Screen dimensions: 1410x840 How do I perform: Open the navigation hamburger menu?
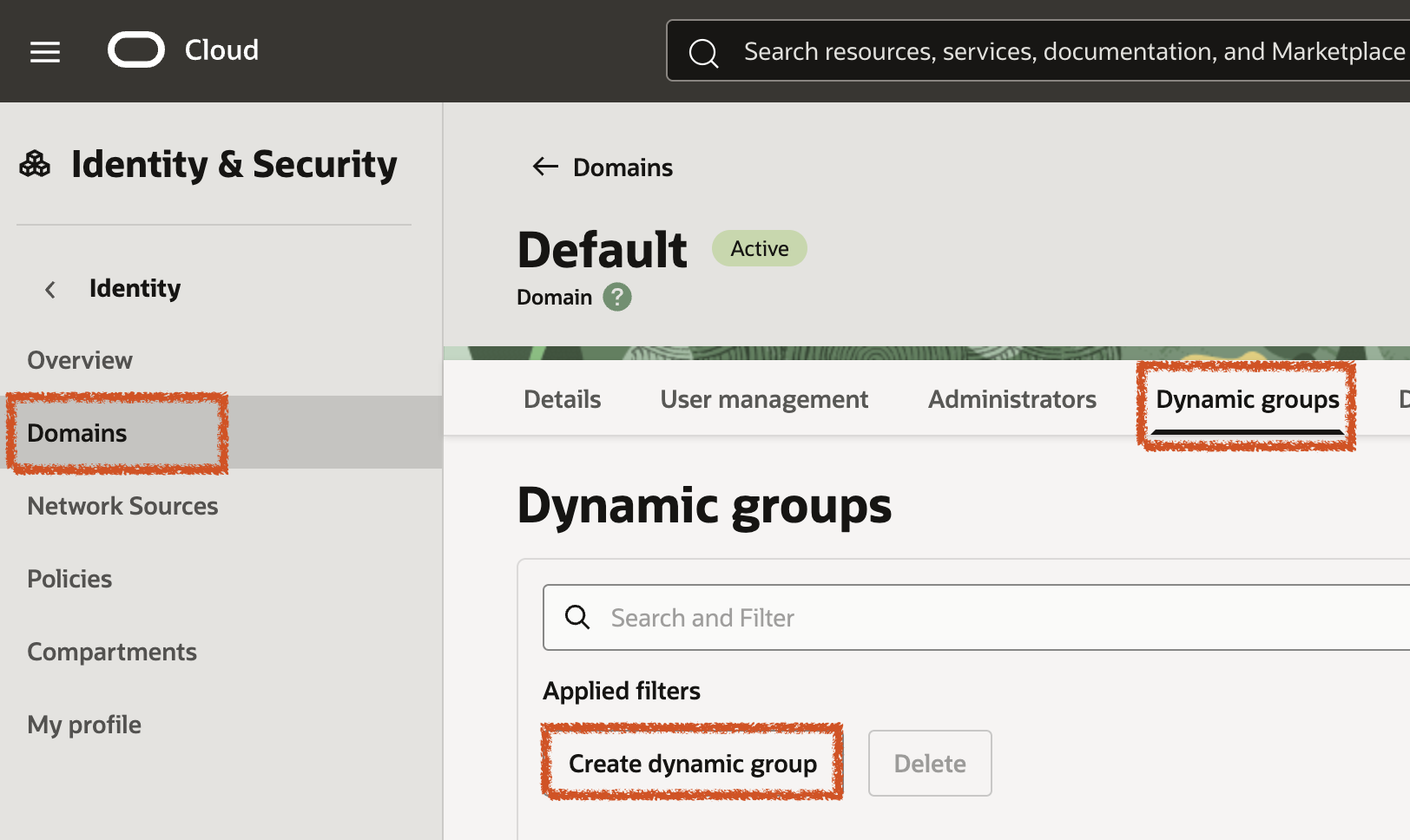tap(44, 51)
